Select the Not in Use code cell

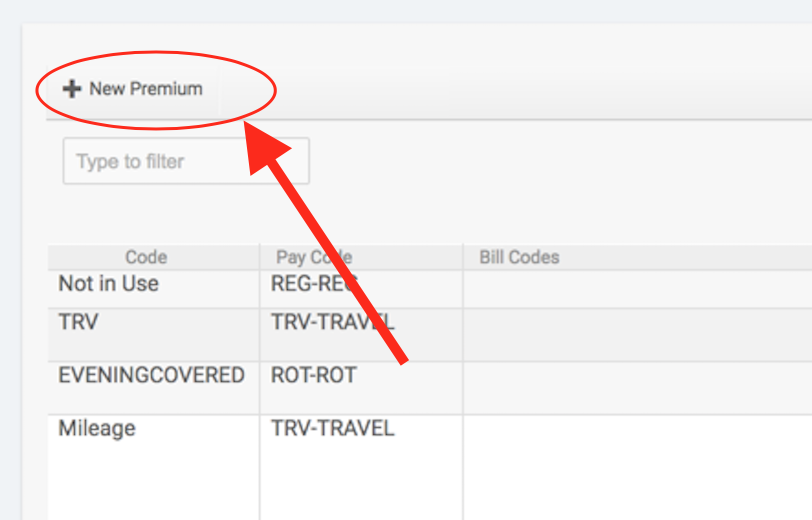[x=109, y=284]
